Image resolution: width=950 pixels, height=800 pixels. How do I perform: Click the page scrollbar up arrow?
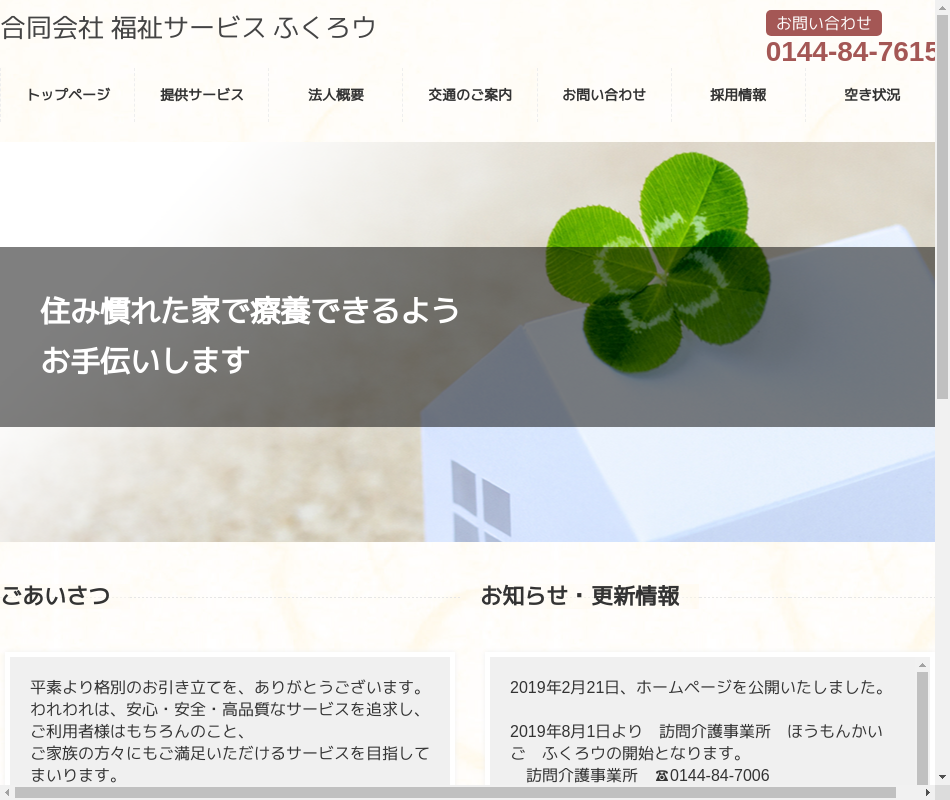[x=942, y=7]
